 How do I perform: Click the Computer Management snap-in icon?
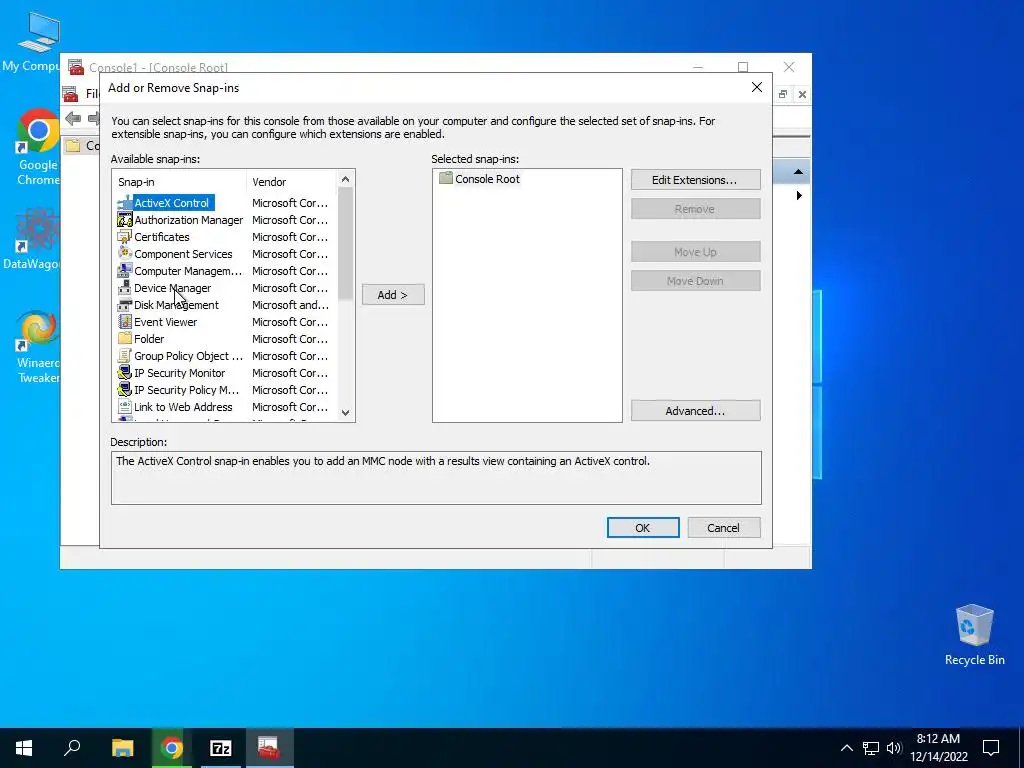[x=124, y=271]
